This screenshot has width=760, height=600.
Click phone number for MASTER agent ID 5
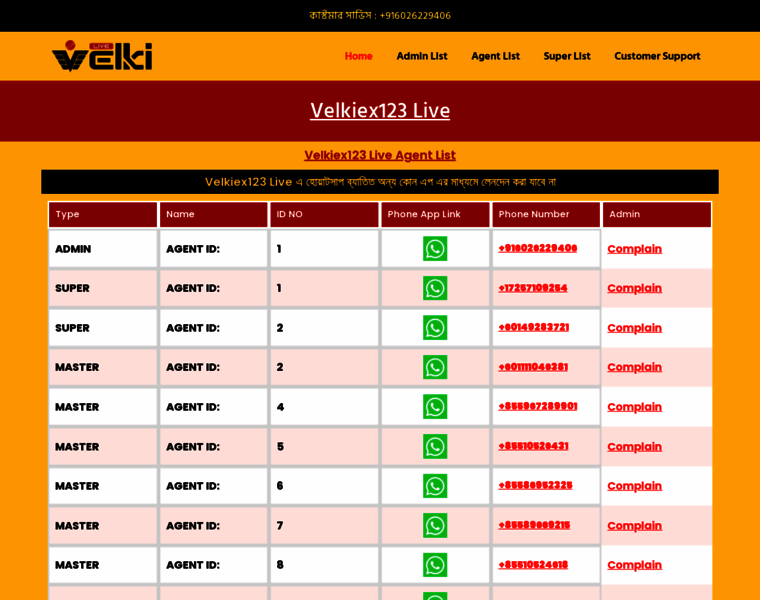(533, 446)
